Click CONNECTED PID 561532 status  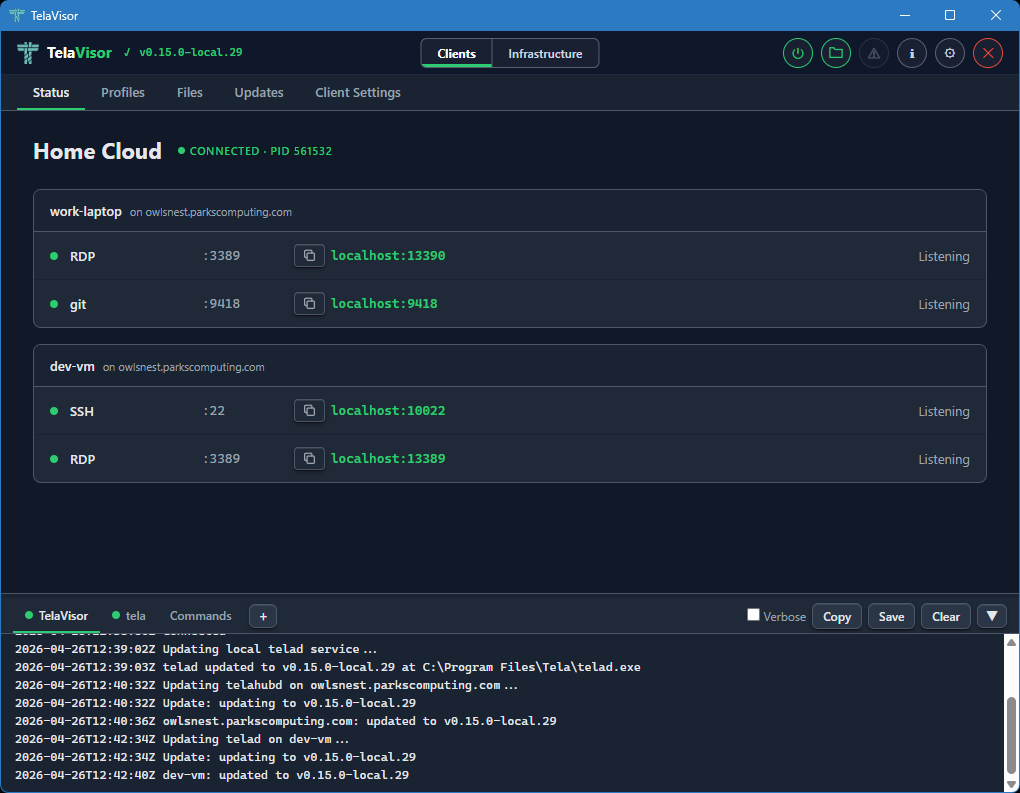(x=255, y=151)
